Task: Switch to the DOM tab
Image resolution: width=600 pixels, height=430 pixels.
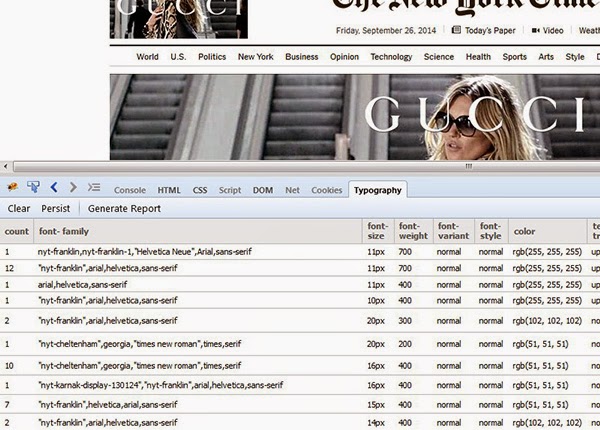Action: (x=263, y=190)
